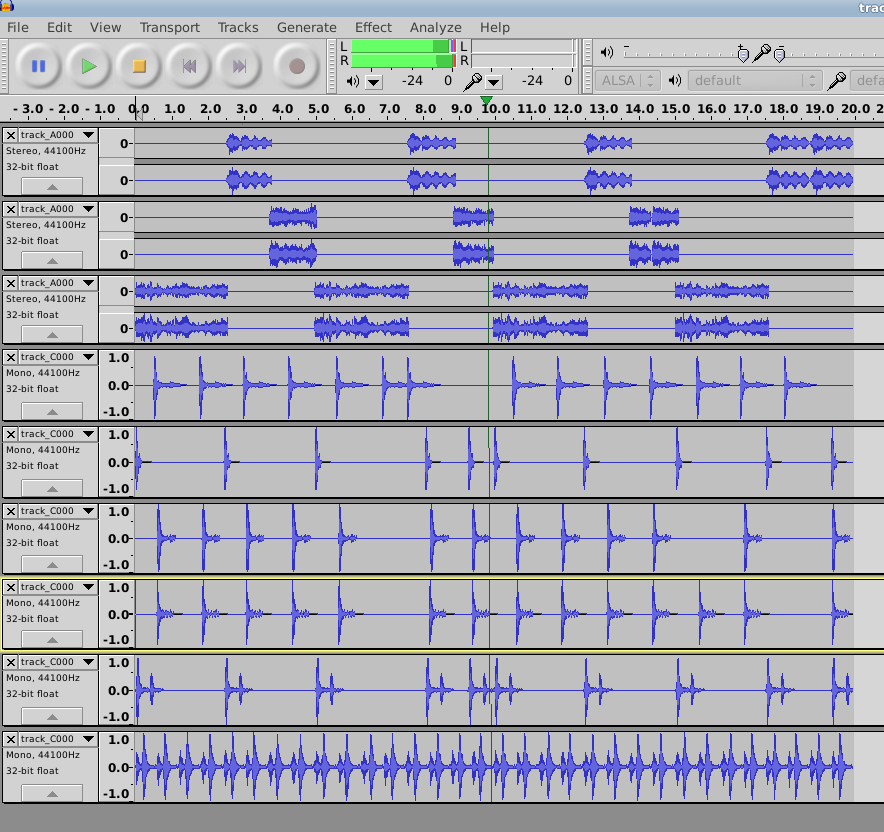This screenshot has width=884, height=832.
Task: Open the third track_A000 name dropdown
Action: click(58, 283)
